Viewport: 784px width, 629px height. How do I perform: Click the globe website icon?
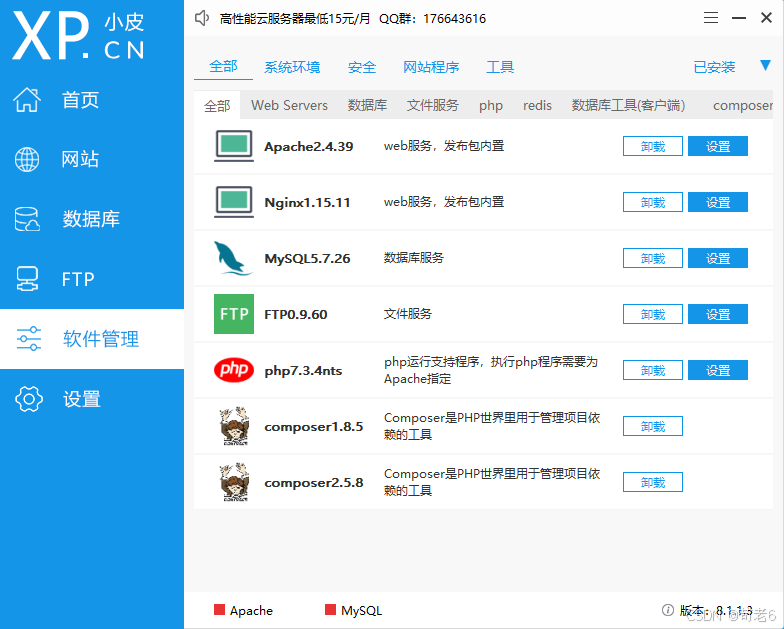click(27, 160)
